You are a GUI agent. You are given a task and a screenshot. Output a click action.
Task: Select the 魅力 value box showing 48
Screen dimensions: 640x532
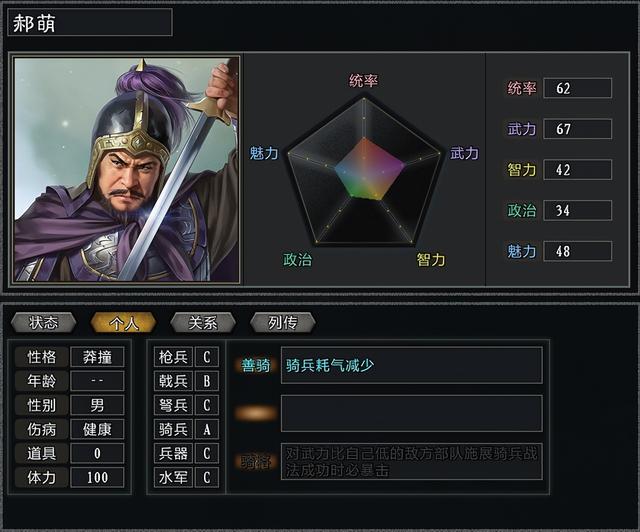point(577,251)
